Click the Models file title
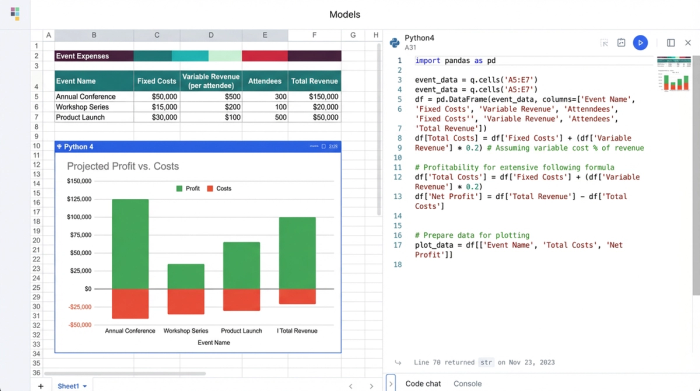 (x=345, y=14)
